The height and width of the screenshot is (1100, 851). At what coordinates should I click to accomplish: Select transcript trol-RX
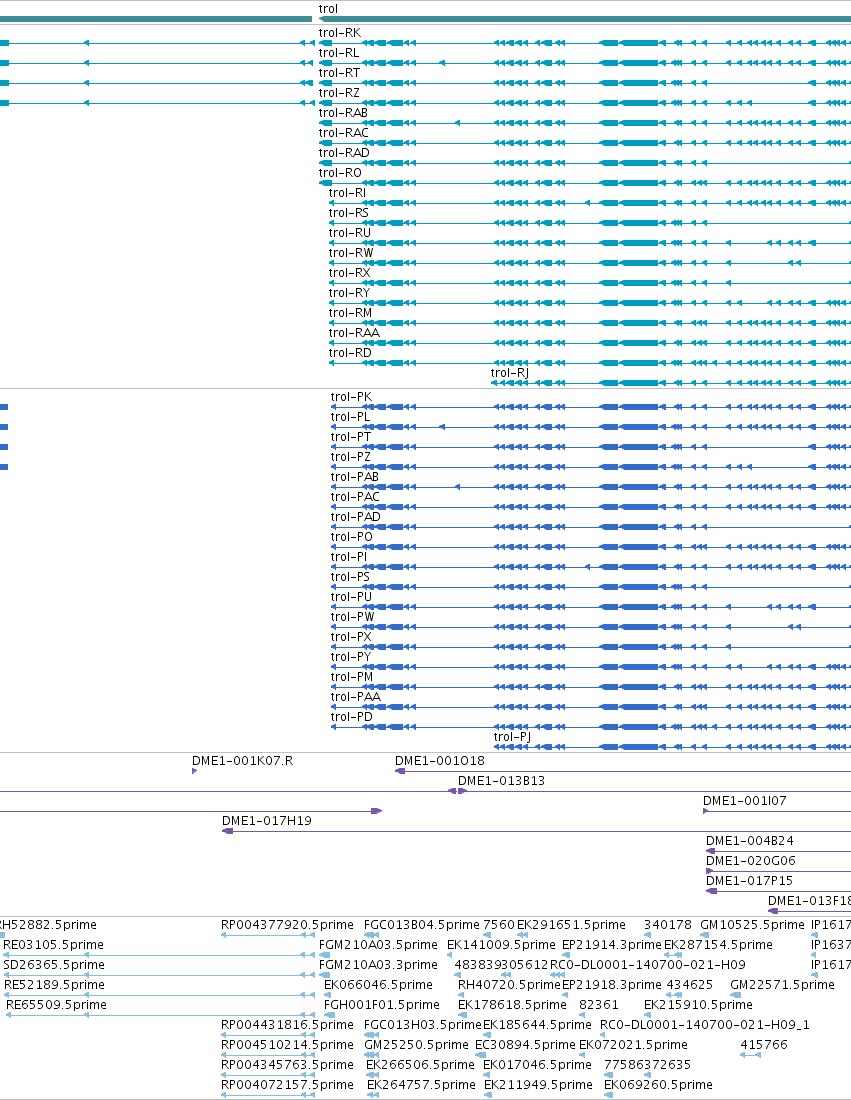coord(349,273)
